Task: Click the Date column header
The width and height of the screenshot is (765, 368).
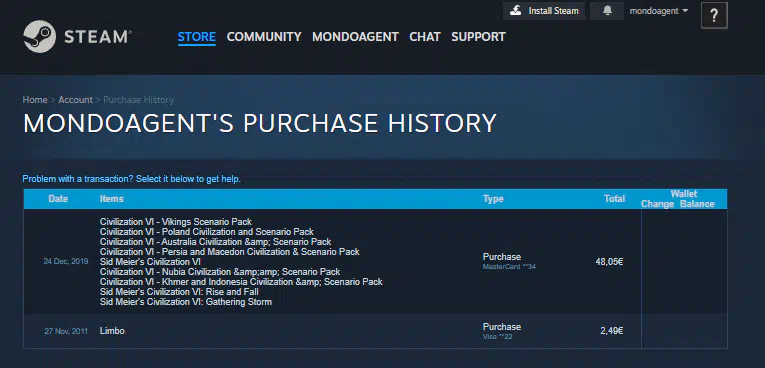Action: click(59, 199)
